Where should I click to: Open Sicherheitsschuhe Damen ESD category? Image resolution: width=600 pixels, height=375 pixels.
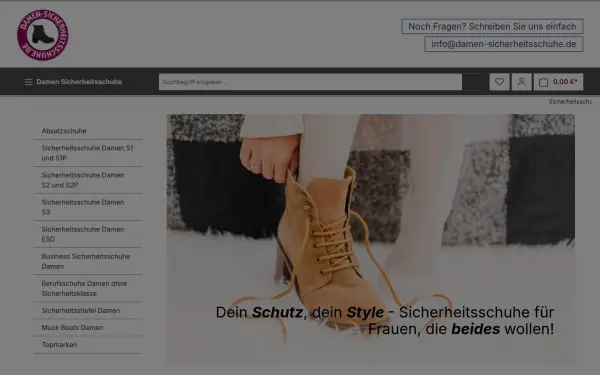tap(88, 234)
